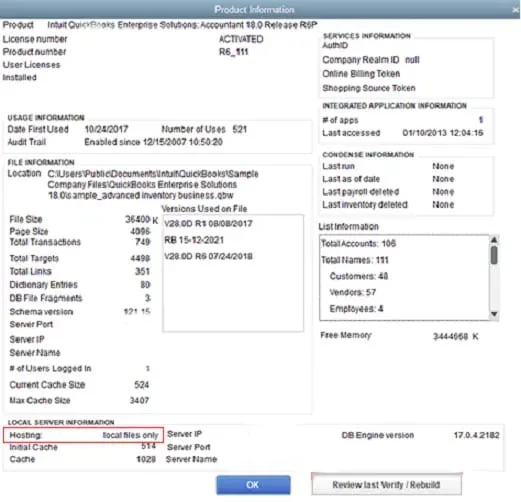Click the List Information scroll down arrow
The height and width of the screenshot is (502, 521).
tap(494, 314)
